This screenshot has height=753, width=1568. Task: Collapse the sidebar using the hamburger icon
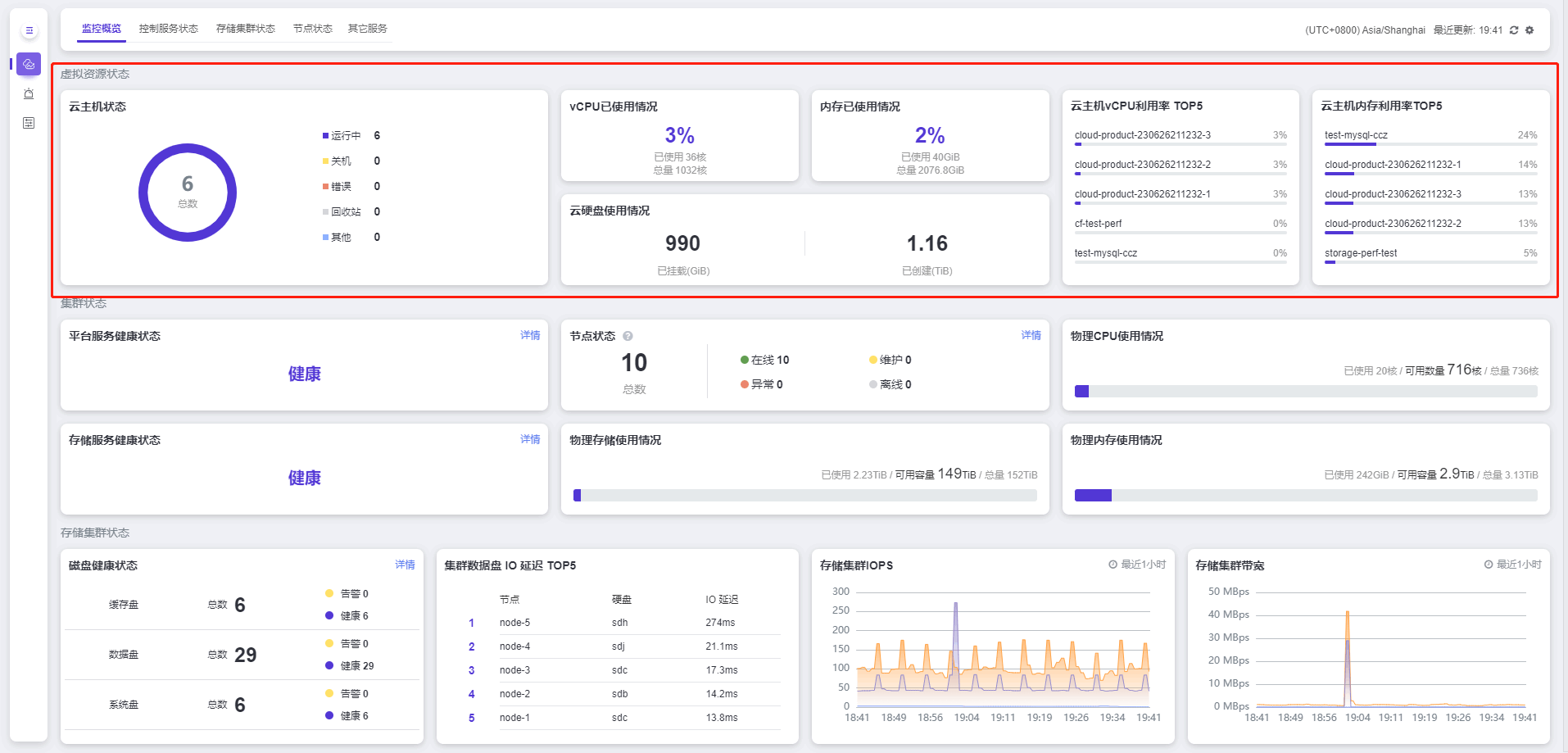(29, 30)
